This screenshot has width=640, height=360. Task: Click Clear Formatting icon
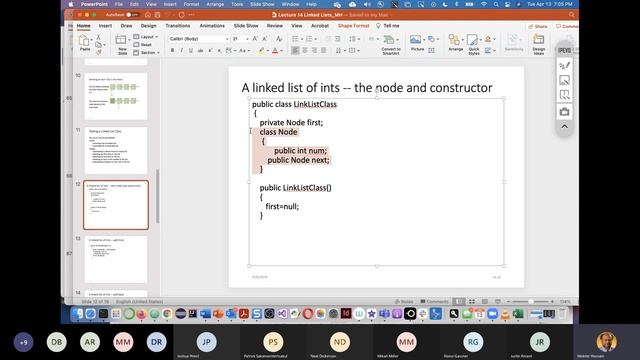pyautogui.click(x=279, y=39)
